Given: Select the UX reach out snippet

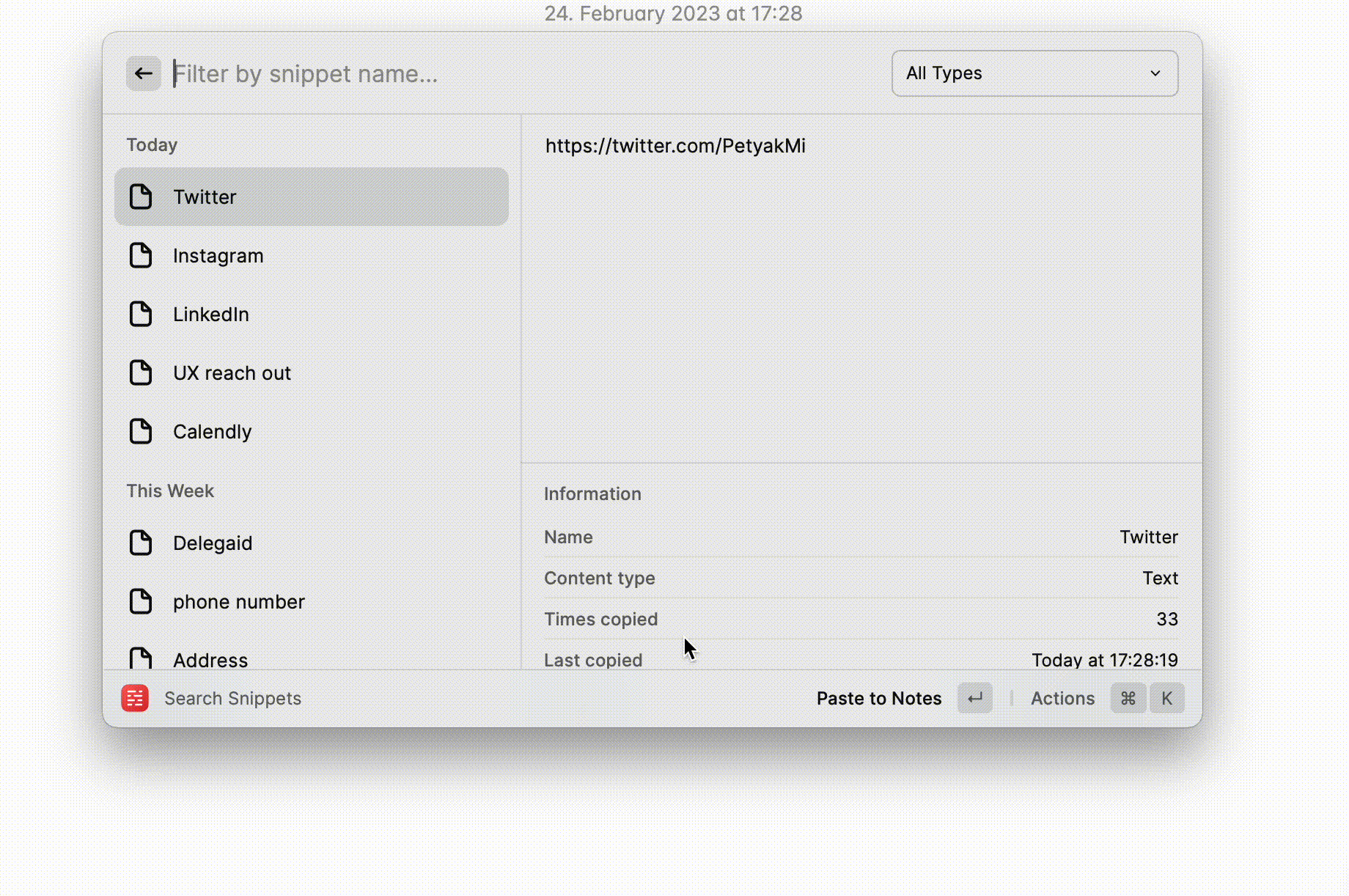Looking at the screenshot, I should [x=232, y=372].
